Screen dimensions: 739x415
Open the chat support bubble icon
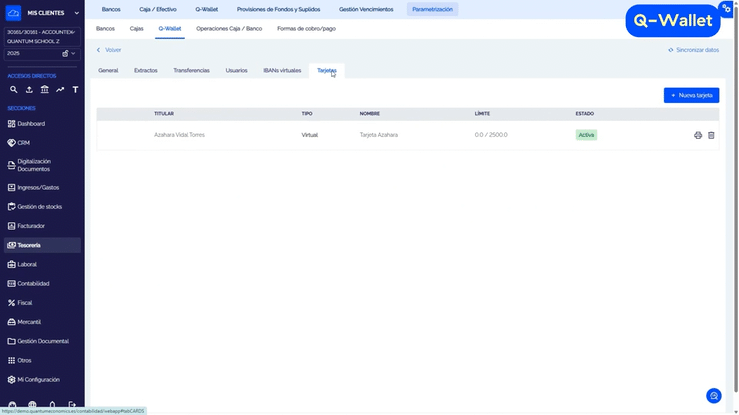pyautogui.click(x=713, y=396)
